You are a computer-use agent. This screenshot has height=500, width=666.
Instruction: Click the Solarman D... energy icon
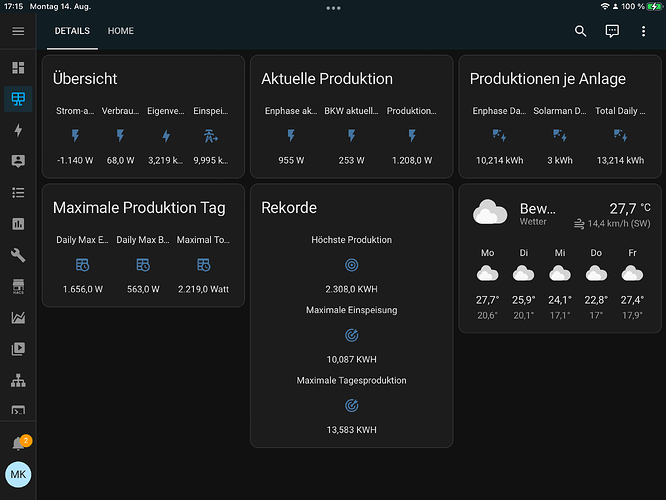560,136
